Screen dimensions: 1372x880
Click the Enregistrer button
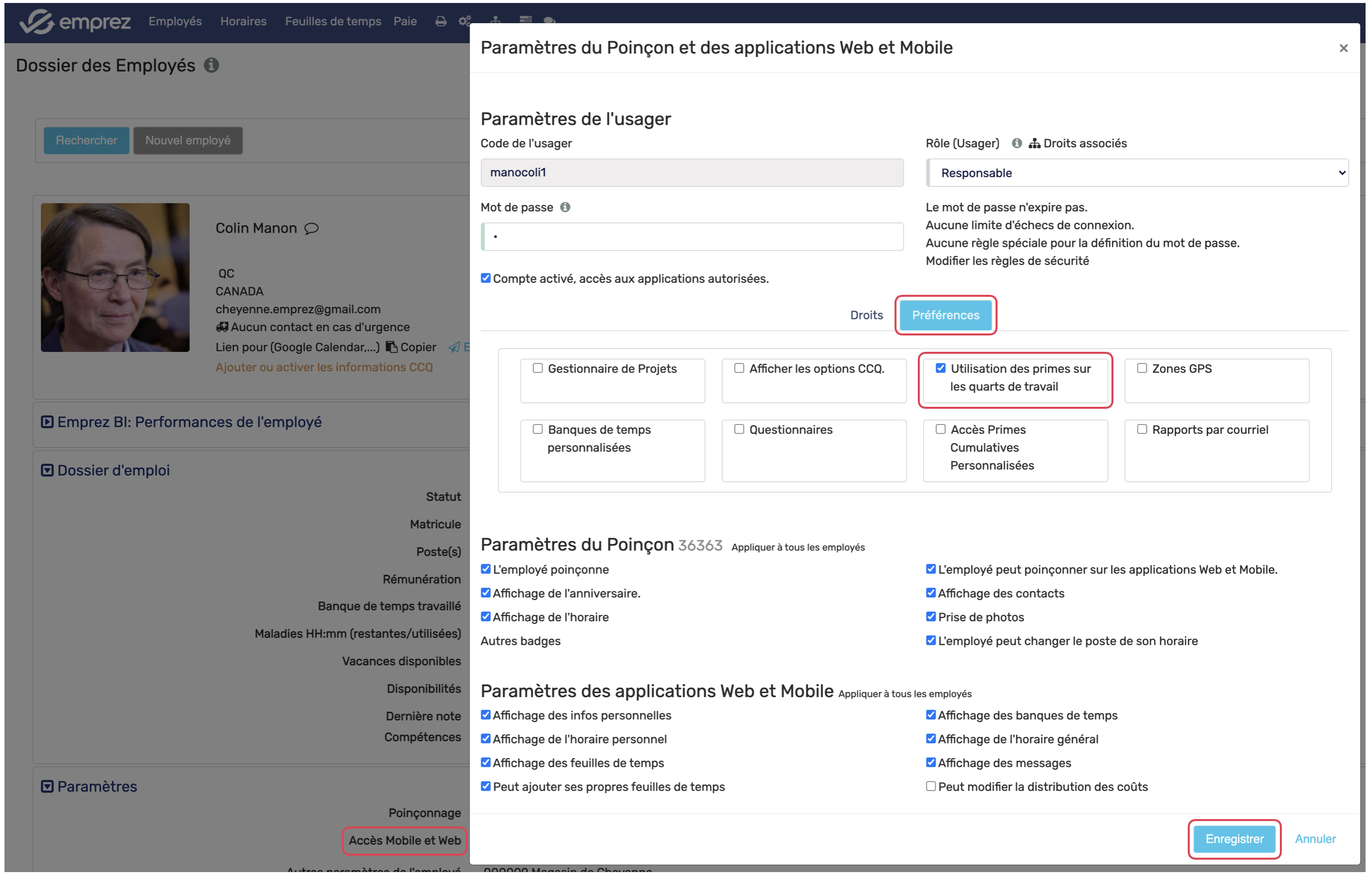pos(1234,839)
